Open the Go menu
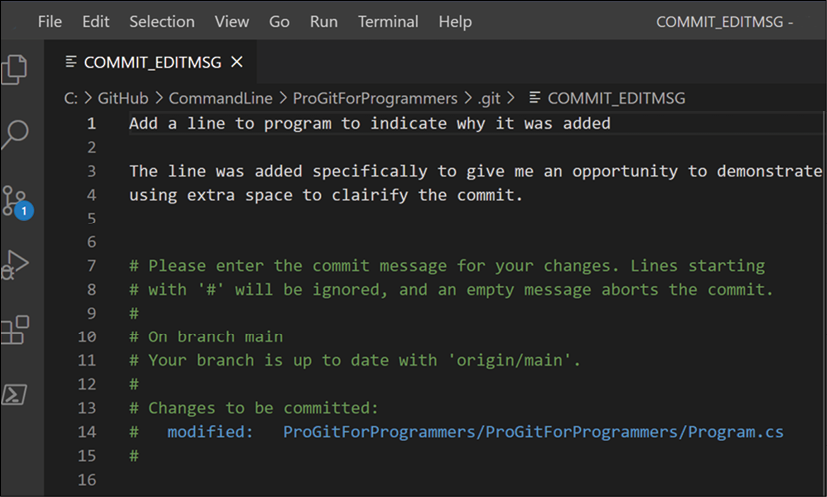 point(279,22)
